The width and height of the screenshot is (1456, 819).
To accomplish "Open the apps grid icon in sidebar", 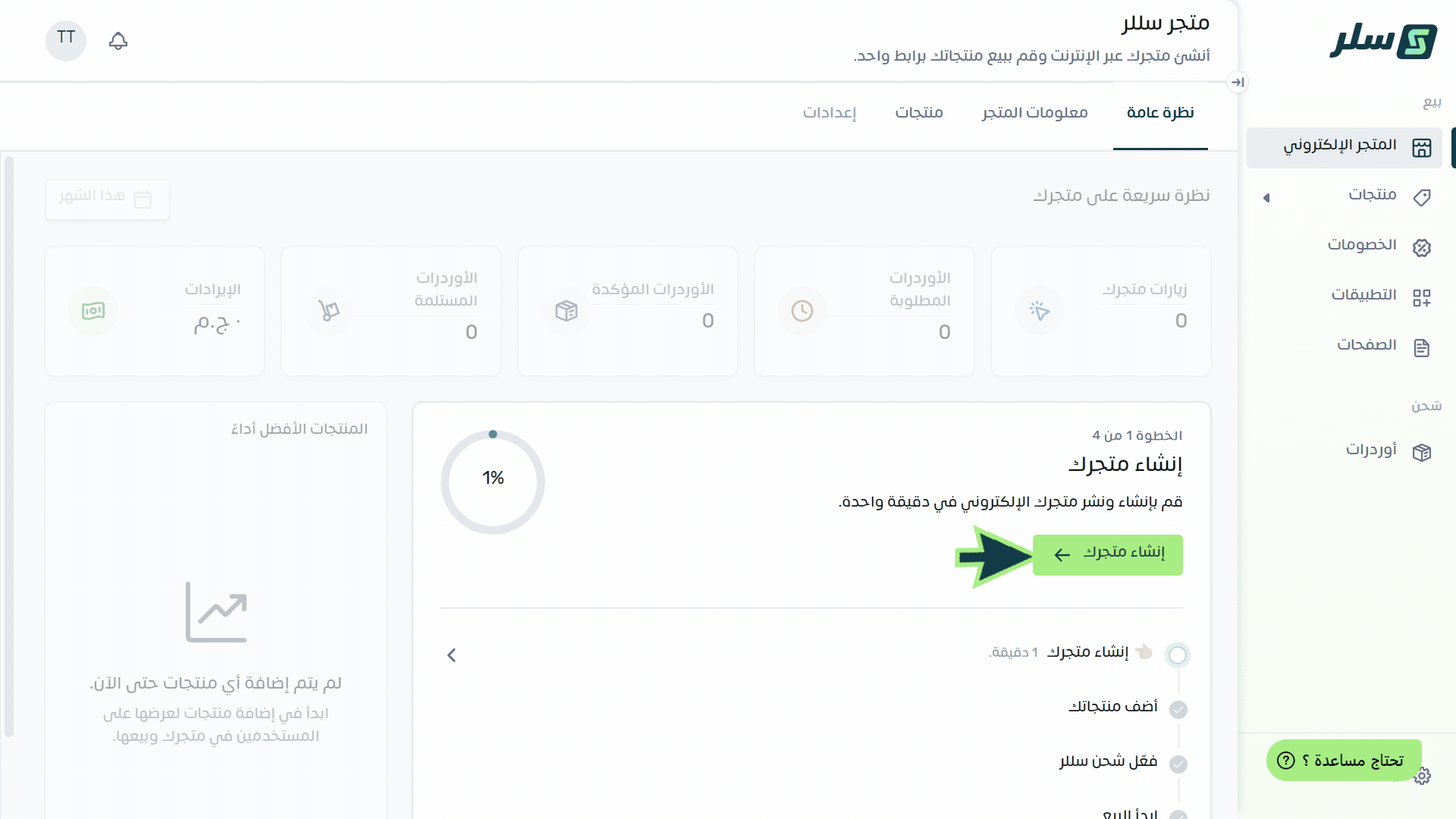I will tap(1422, 297).
